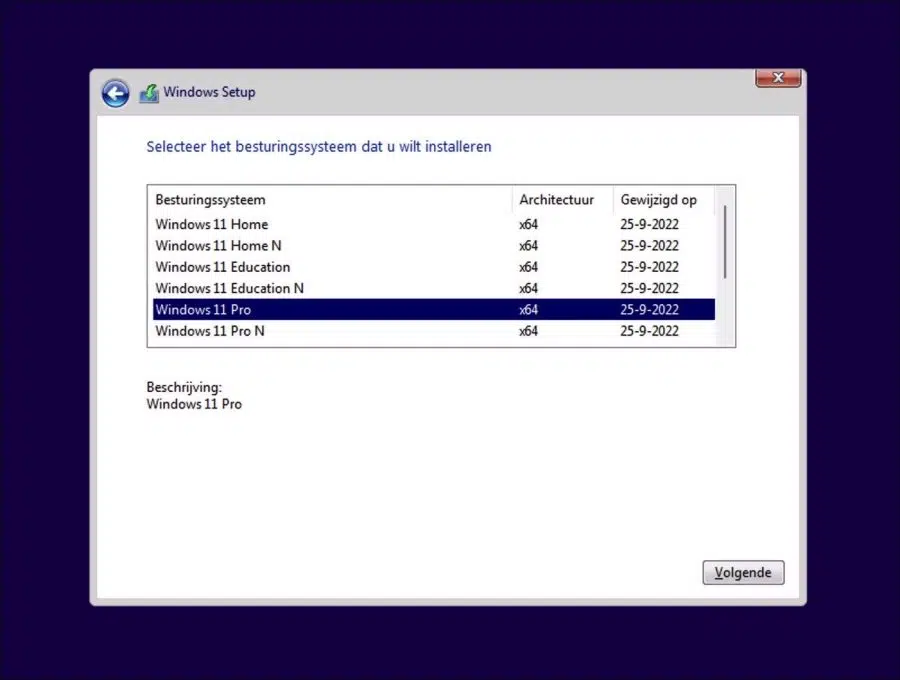Select Windows 11 Home N row
Viewport: 900px width, 680px height.
434,246
